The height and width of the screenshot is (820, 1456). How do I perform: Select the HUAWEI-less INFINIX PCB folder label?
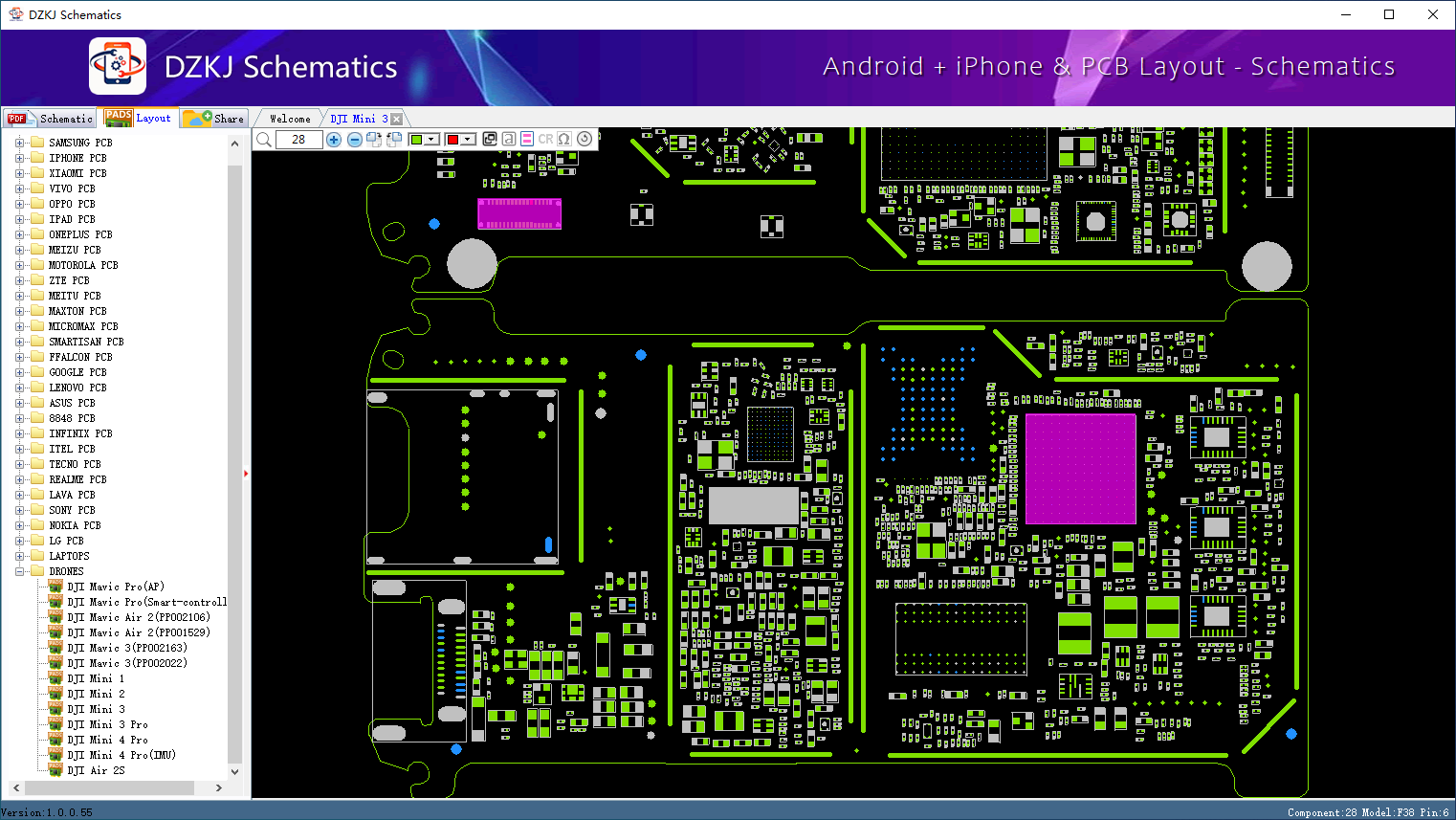(x=80, y=433)
